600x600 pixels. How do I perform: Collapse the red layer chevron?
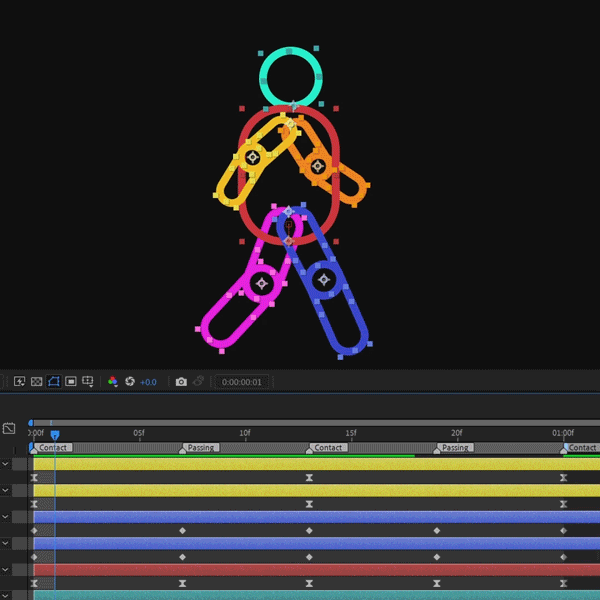coord(5,570)
